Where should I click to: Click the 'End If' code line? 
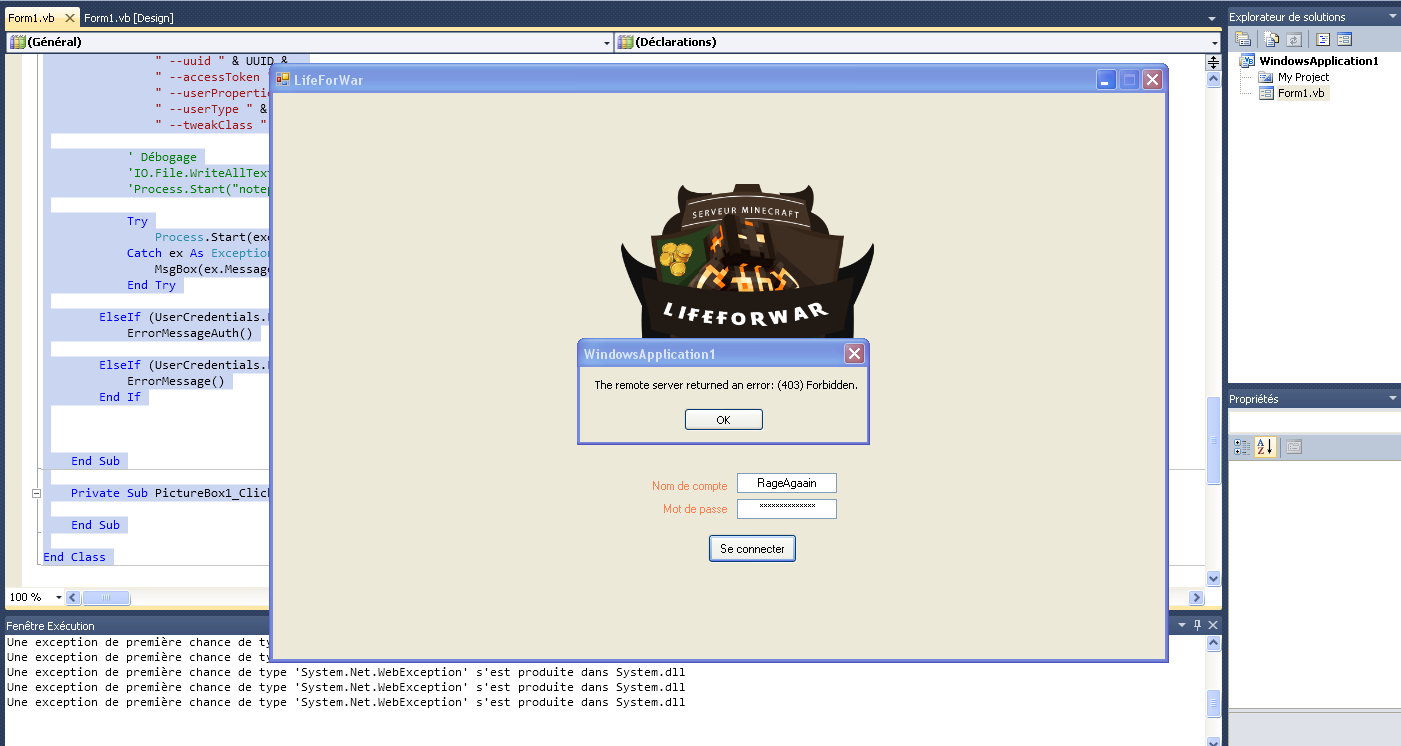pyautogui.click(x=120, y=397)
